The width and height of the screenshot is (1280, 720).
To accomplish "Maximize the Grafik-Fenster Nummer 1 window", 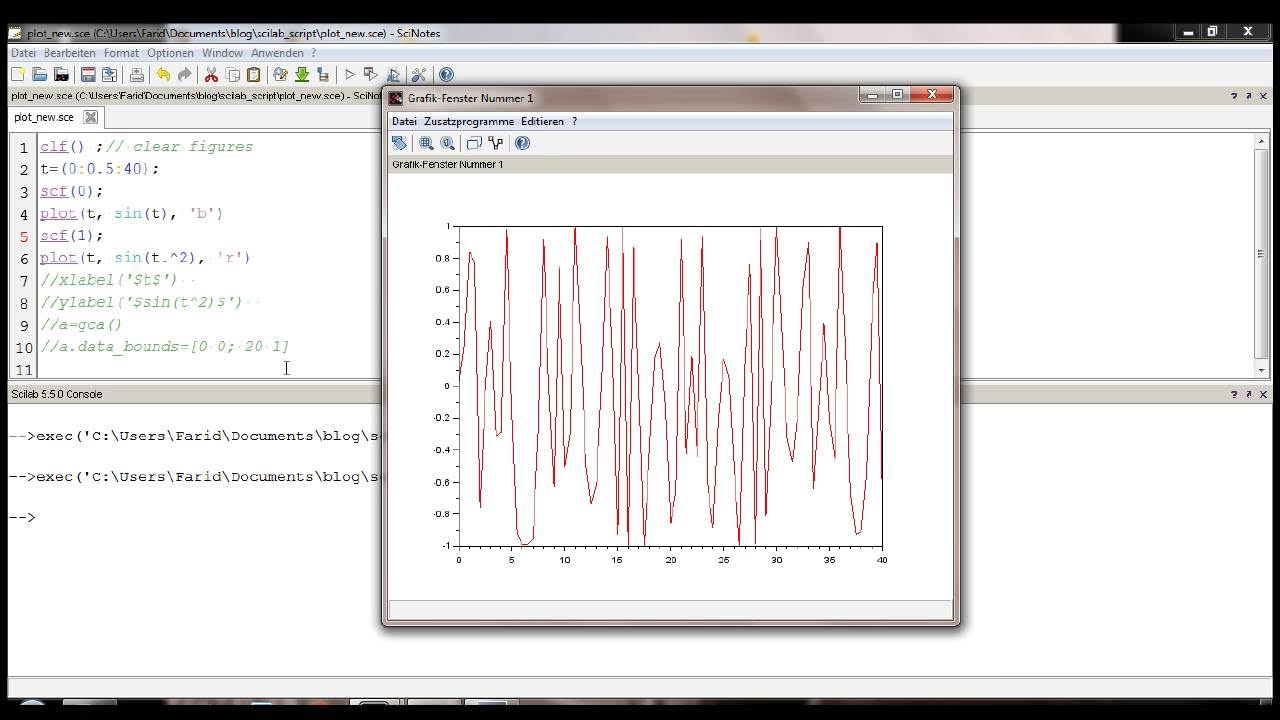I will [898, 95].
